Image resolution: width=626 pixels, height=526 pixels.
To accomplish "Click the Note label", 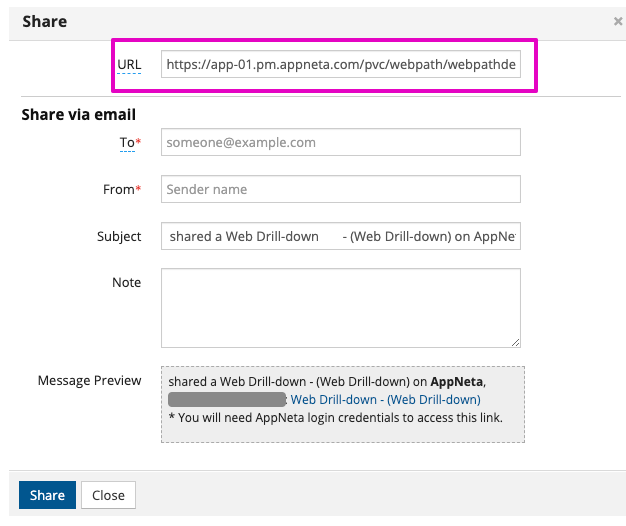I will pyautogui.click(x=126, y=282).
